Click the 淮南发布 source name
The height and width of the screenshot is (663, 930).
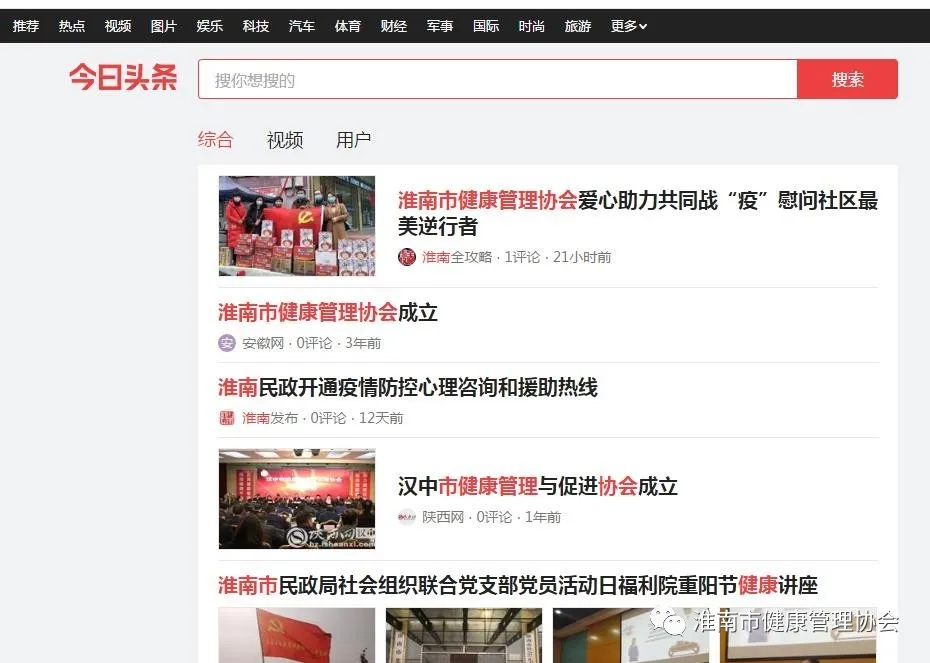pos(270,418)
